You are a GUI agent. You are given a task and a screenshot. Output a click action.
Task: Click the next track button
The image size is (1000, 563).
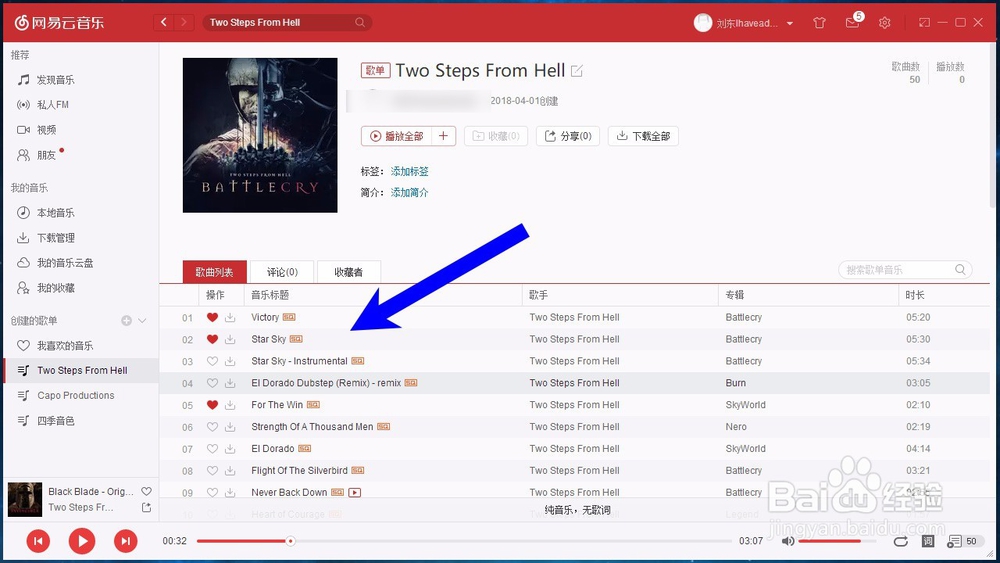click(x=126, y=541)
